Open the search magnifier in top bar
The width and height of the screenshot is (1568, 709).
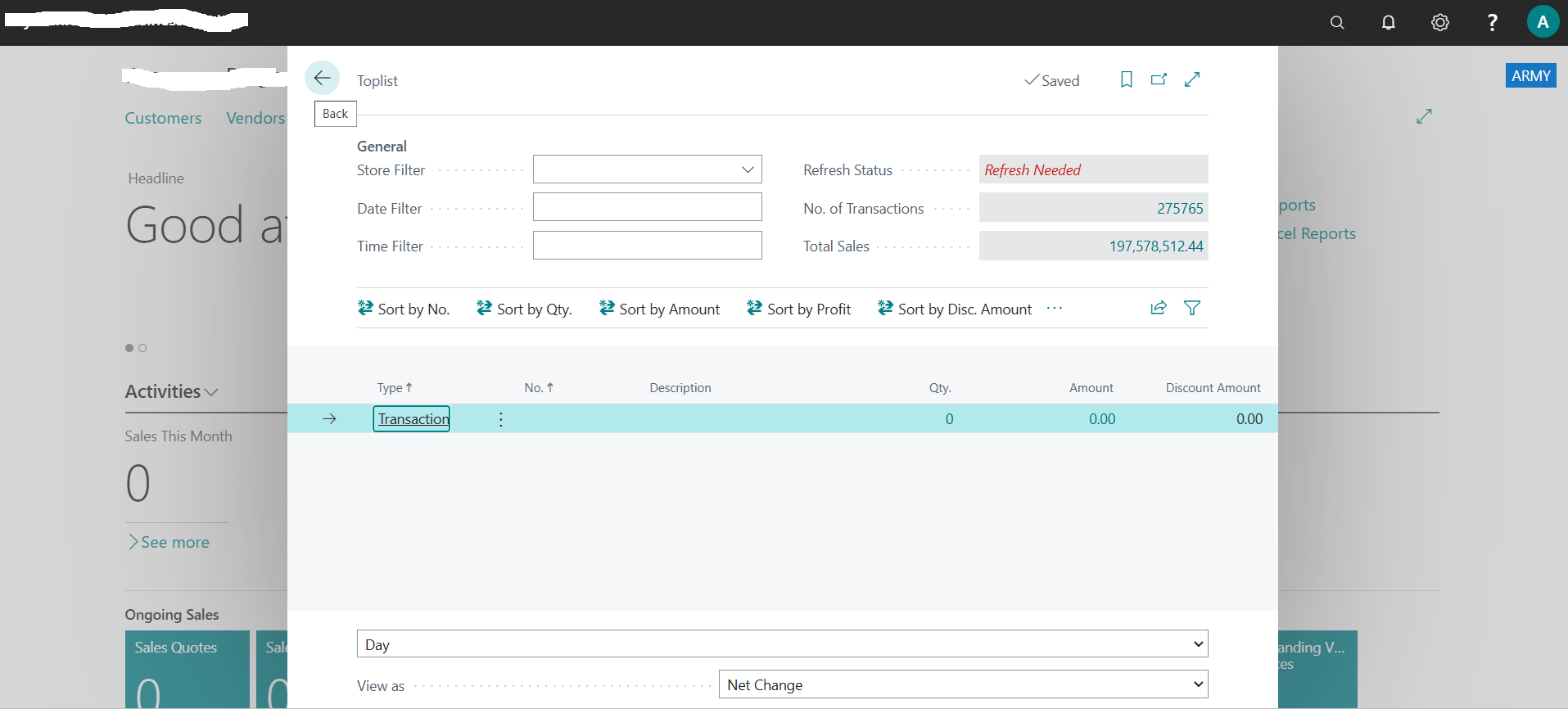[x=1337, y=23]
